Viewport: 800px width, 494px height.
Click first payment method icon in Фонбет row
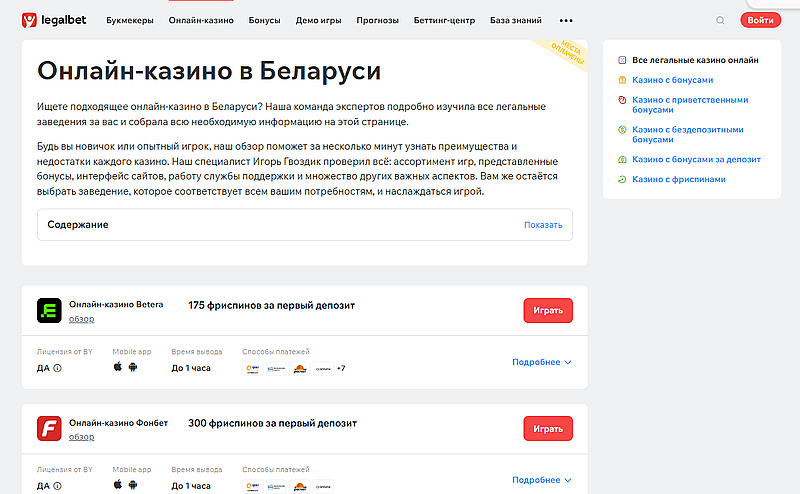pyautogui.click(x=253, y=486)
